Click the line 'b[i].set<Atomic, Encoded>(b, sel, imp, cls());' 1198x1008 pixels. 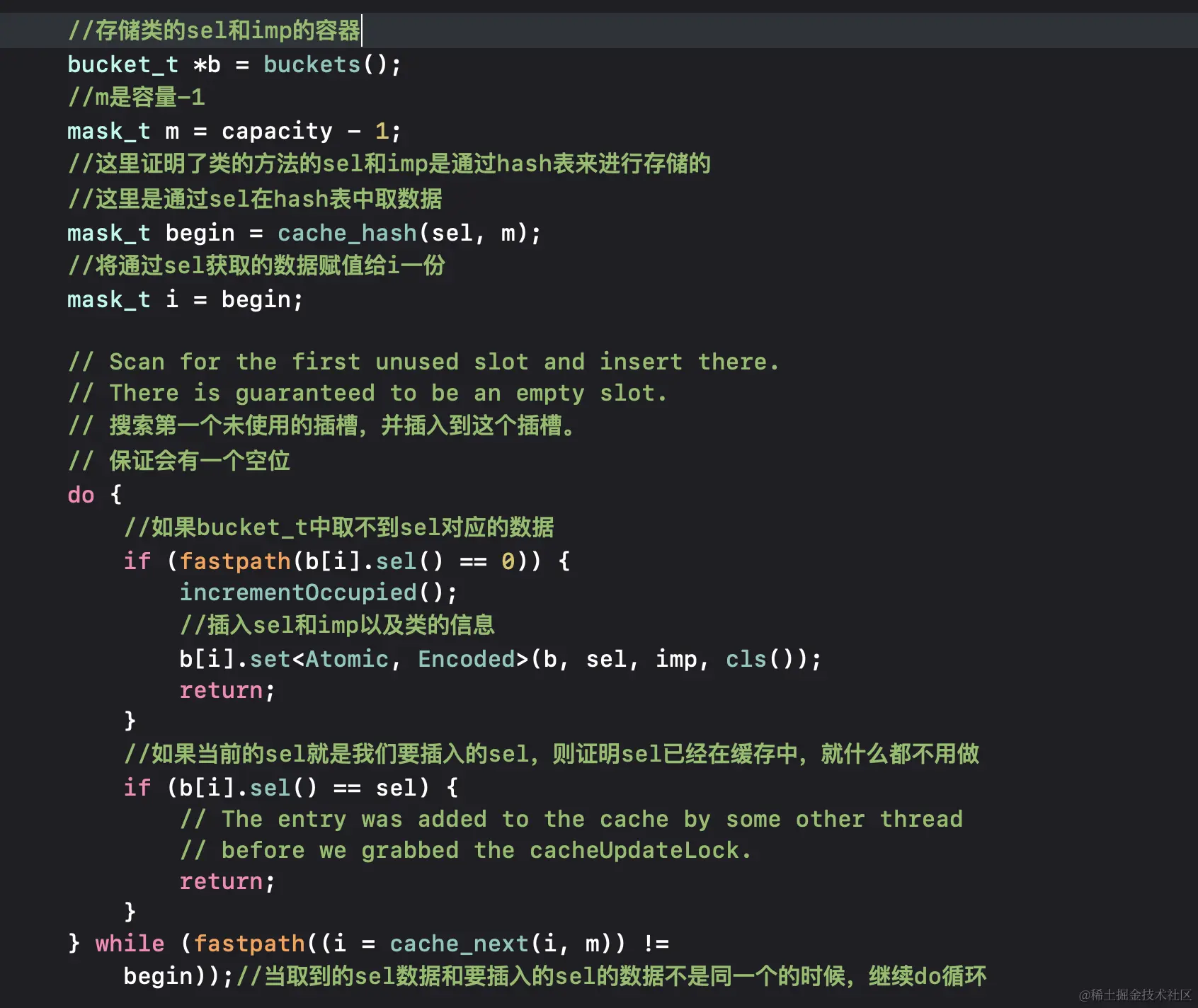point(501,659)
